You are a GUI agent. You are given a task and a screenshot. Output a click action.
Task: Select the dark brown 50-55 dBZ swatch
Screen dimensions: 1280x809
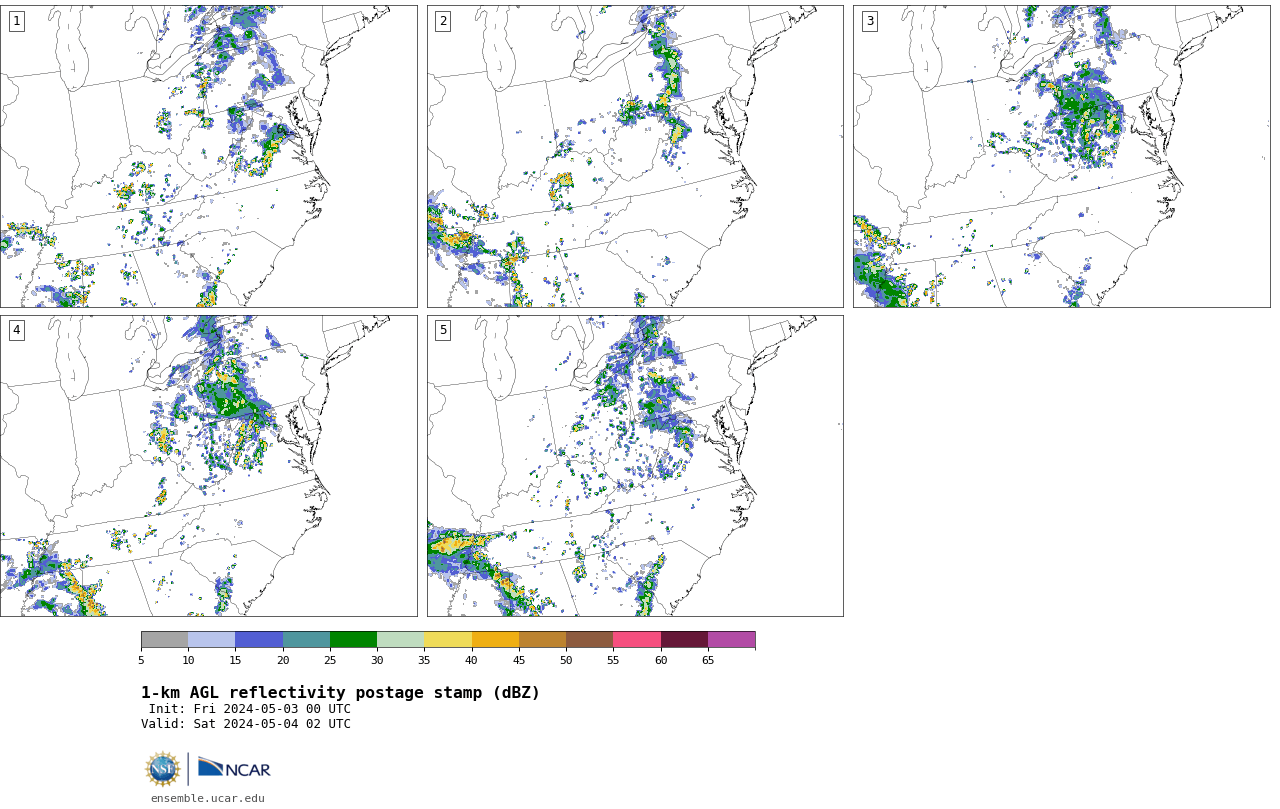click(x=589, y=640)
